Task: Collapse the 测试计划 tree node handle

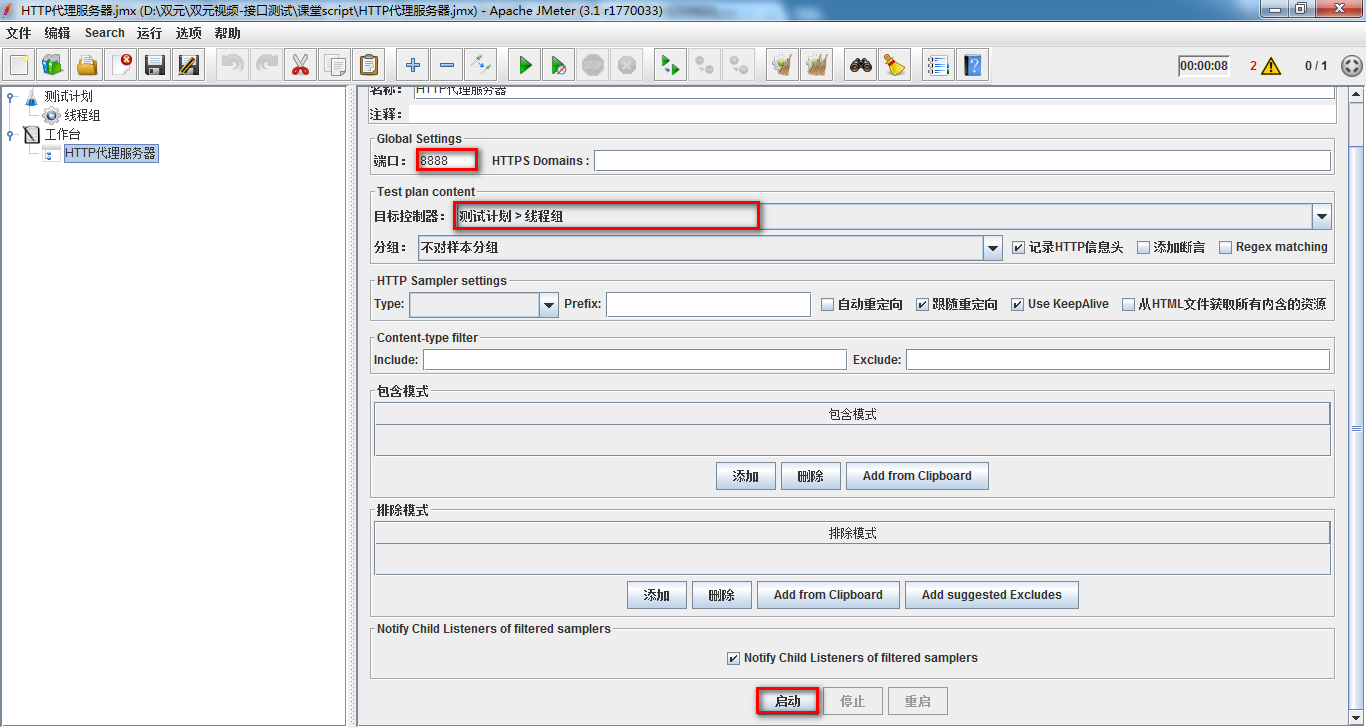Action: tap(11, 97)
